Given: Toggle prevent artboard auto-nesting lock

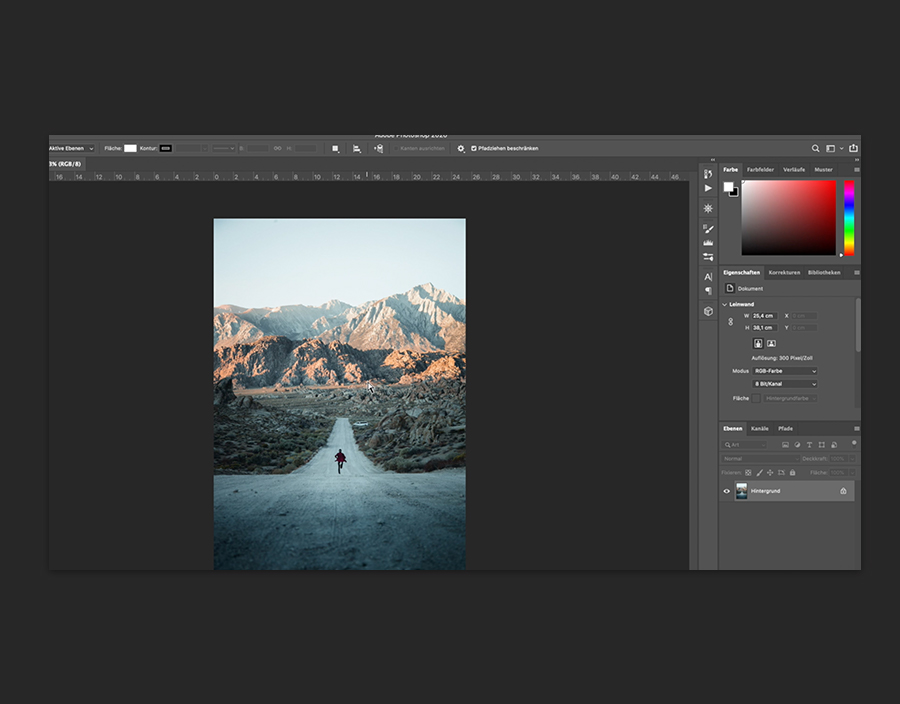Looking at the screenshot, I should pos(781,473).
